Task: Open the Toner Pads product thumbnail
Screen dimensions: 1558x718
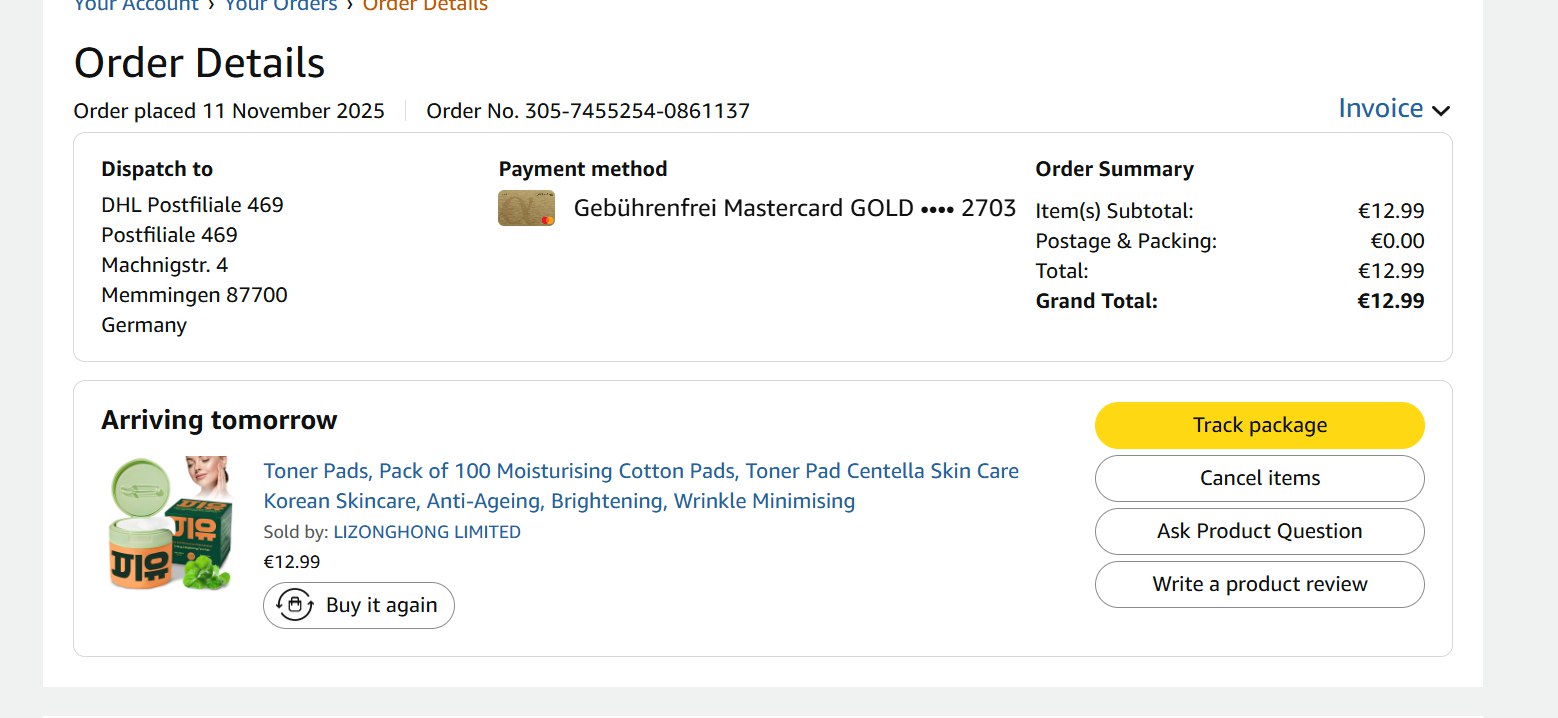Action: click(170, 522)
